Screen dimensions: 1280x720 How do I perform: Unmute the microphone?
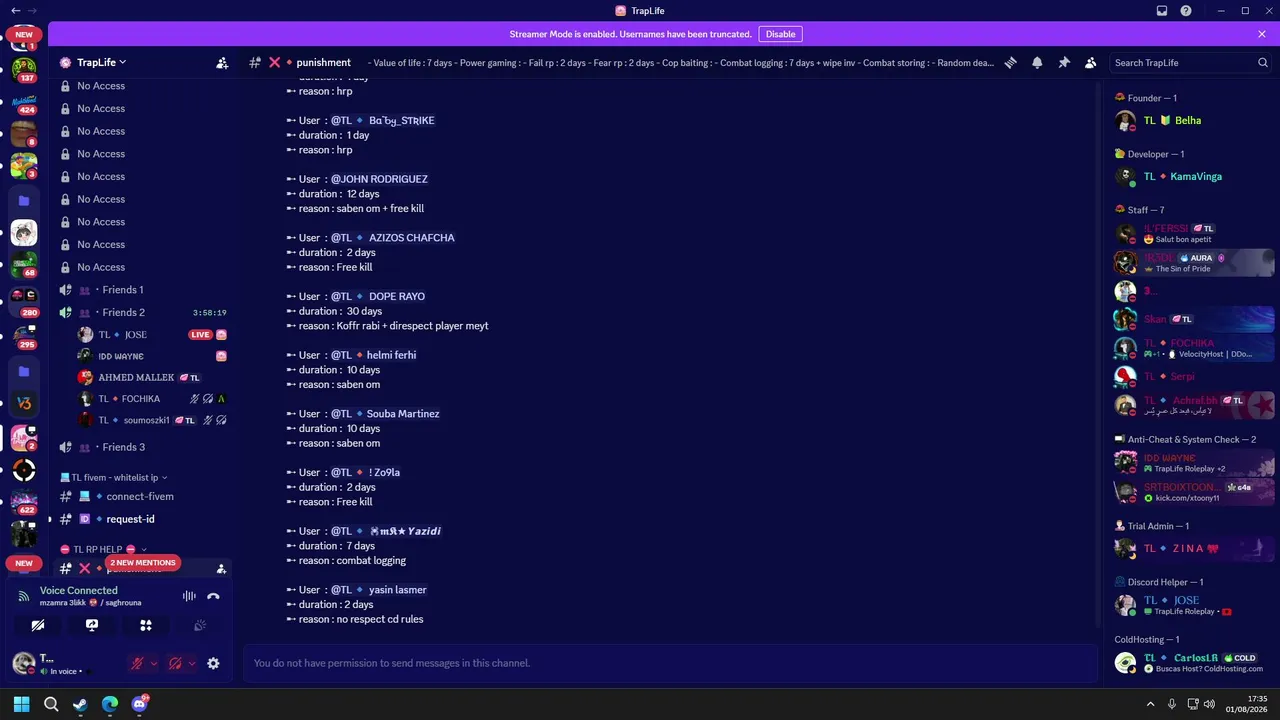click(138, 663)
